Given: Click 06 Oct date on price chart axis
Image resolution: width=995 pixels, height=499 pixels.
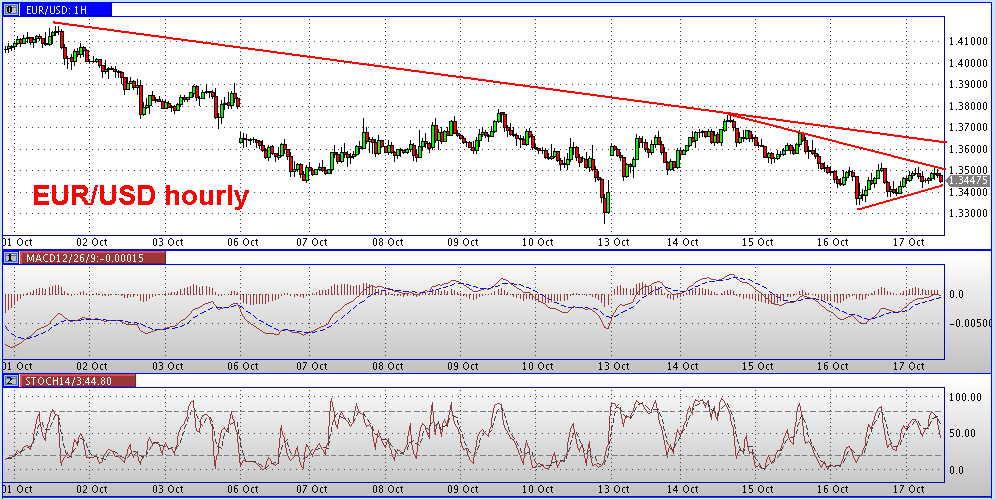Looking at the screenshot, I should (x=242, y=243).
